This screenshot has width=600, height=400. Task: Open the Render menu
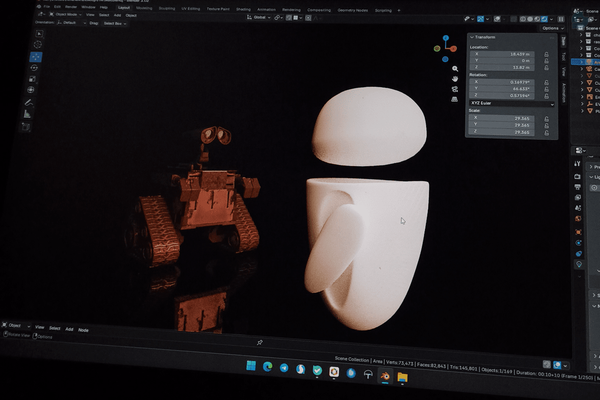[x=71, y=7]
